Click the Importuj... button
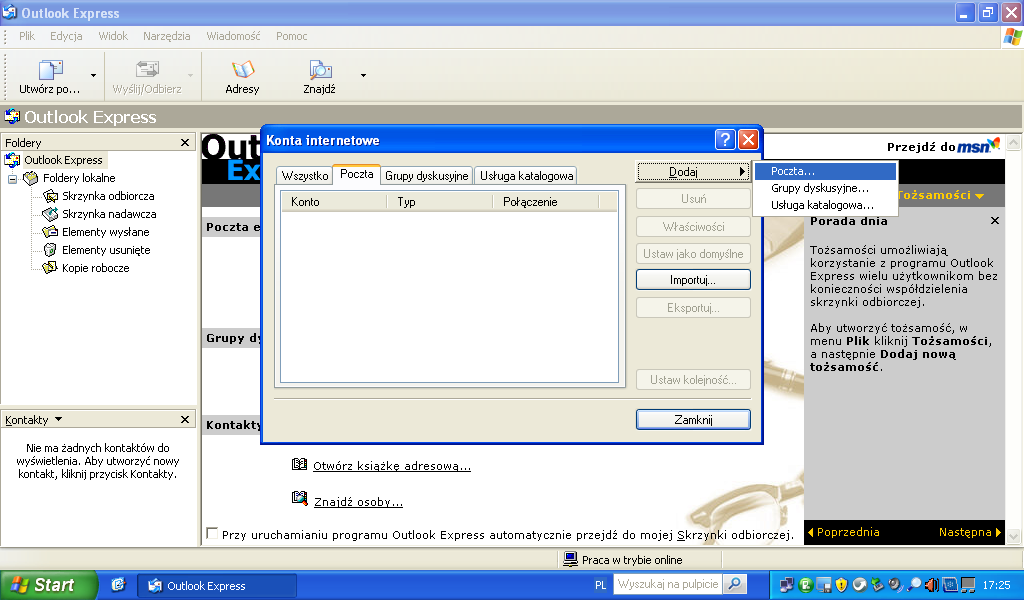Viewport: 1024px width, 600px height. click(693, 280)
